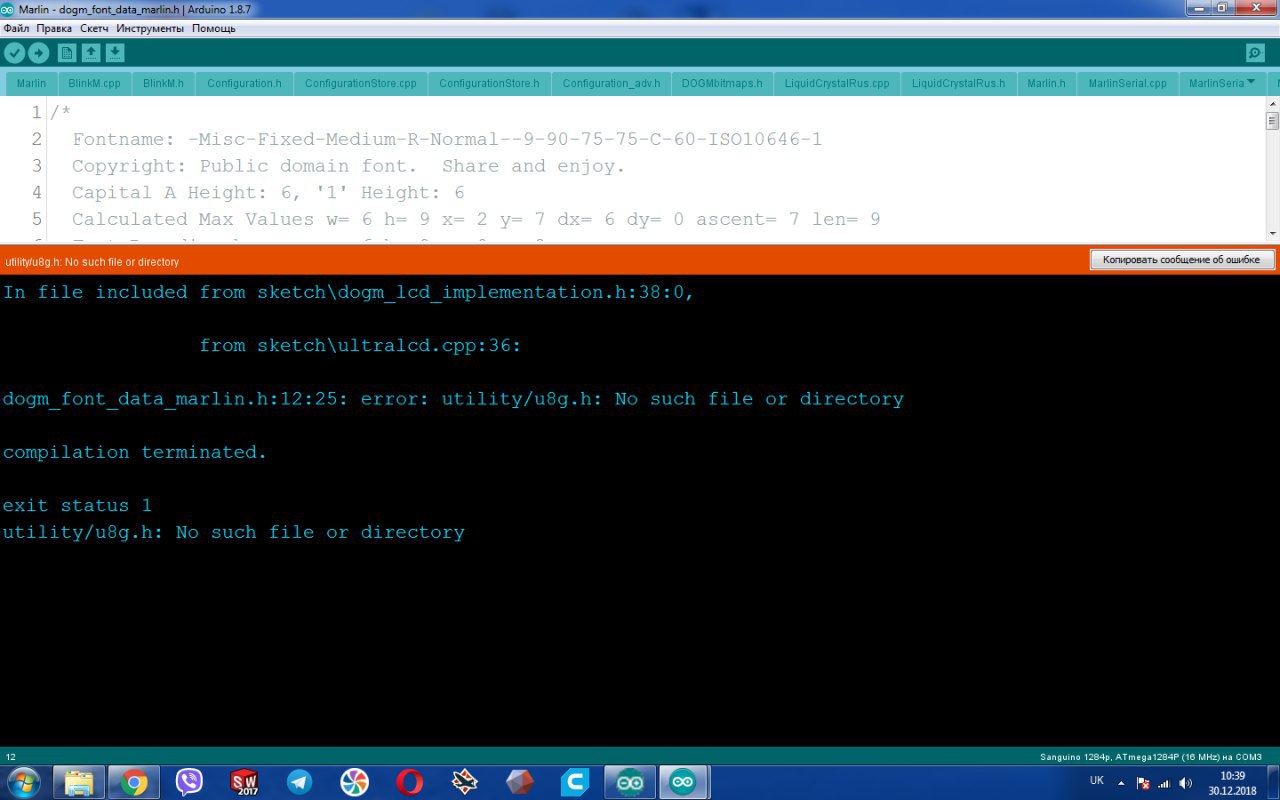1280x800 pixels.
Task: Switch to the LiquidCrystalRus.h tab
Action: [958, 83]
